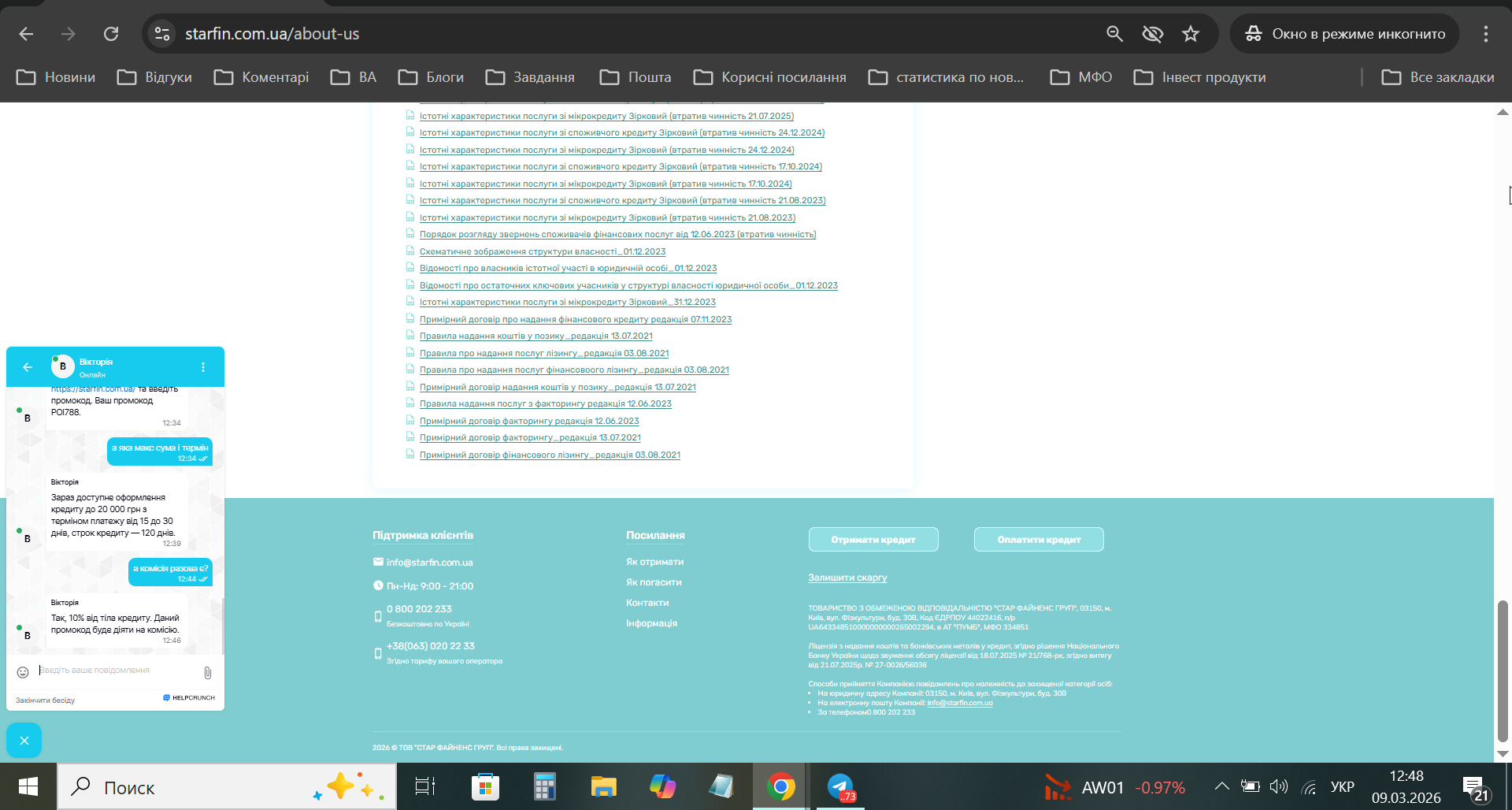Open the Новини bookmark folder
Image resolution: width=1512 pixels, height=810 pixels.
pyautogui.click(x=56, y=77)
